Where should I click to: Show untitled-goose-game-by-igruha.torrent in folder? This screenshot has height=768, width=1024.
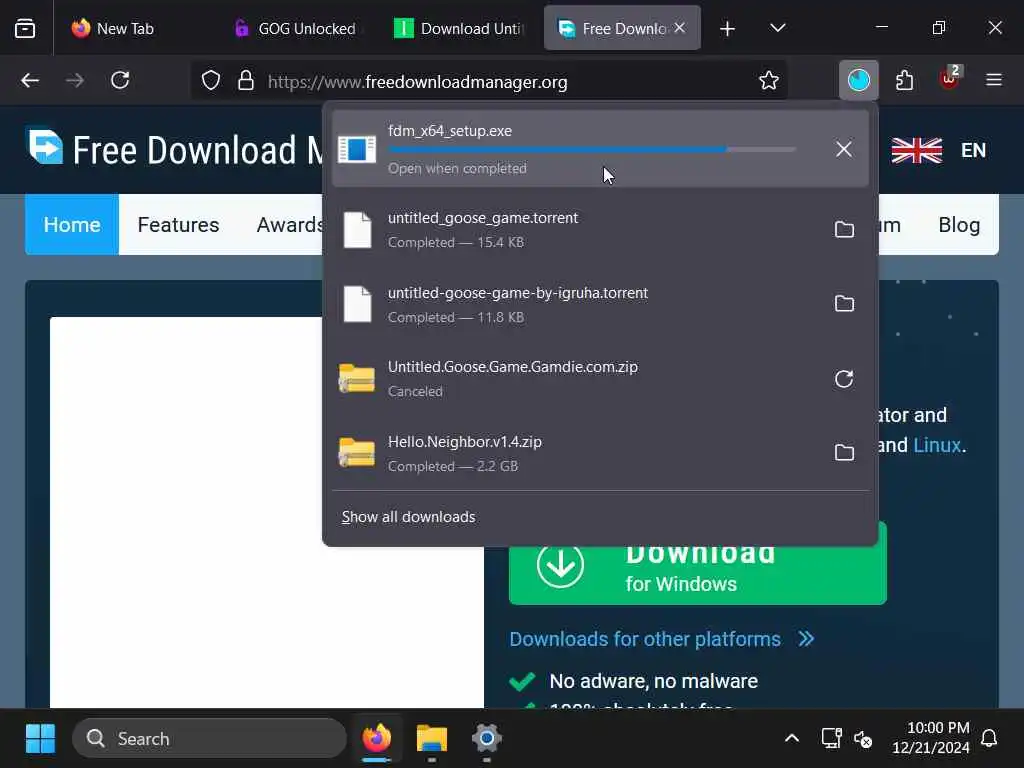844,304
